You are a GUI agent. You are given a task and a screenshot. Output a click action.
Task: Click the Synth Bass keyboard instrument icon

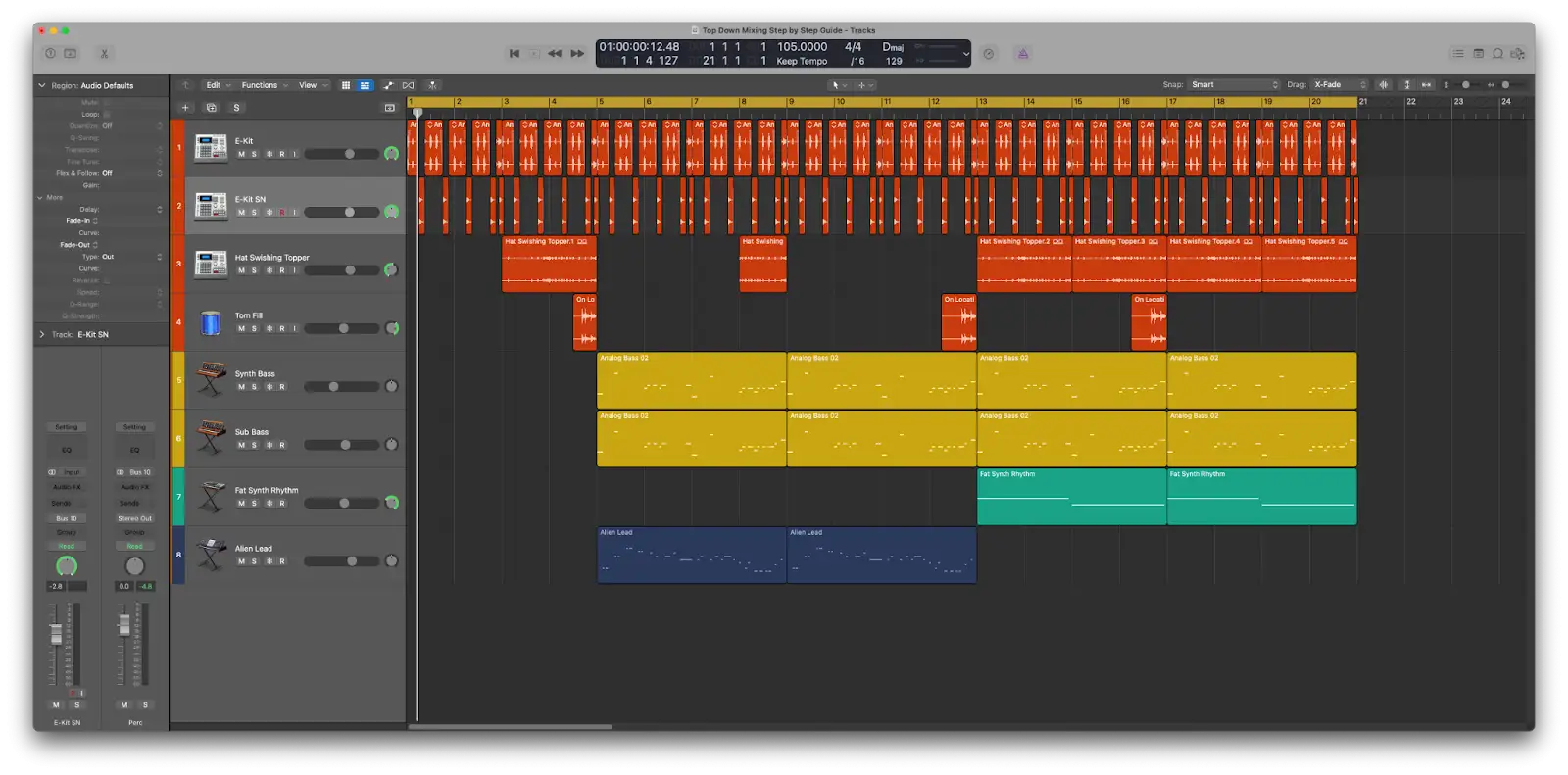pyautogui.click(x=211, y=380)
